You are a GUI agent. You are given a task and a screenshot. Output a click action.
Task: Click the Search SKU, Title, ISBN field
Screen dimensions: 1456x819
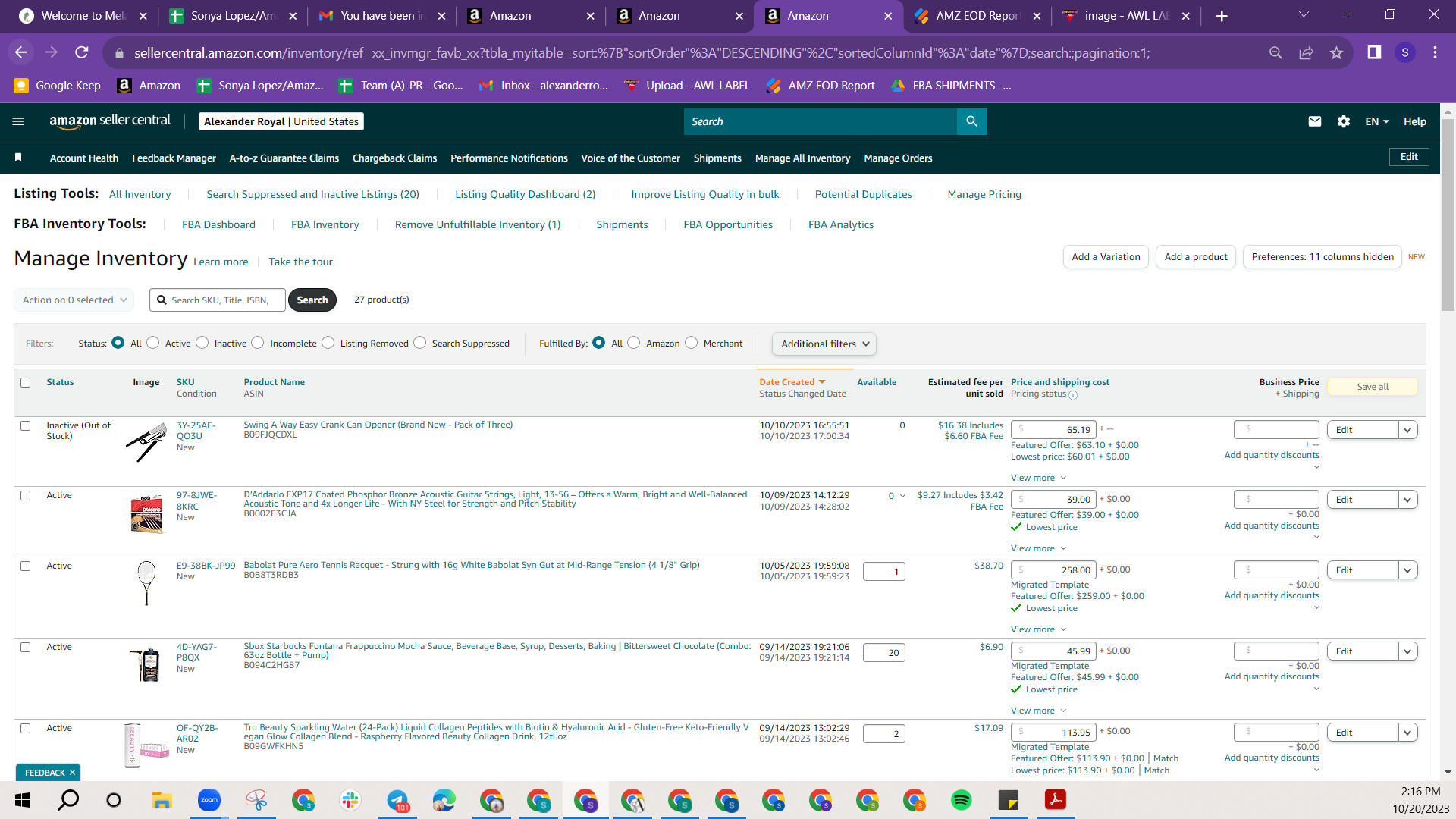218,300
